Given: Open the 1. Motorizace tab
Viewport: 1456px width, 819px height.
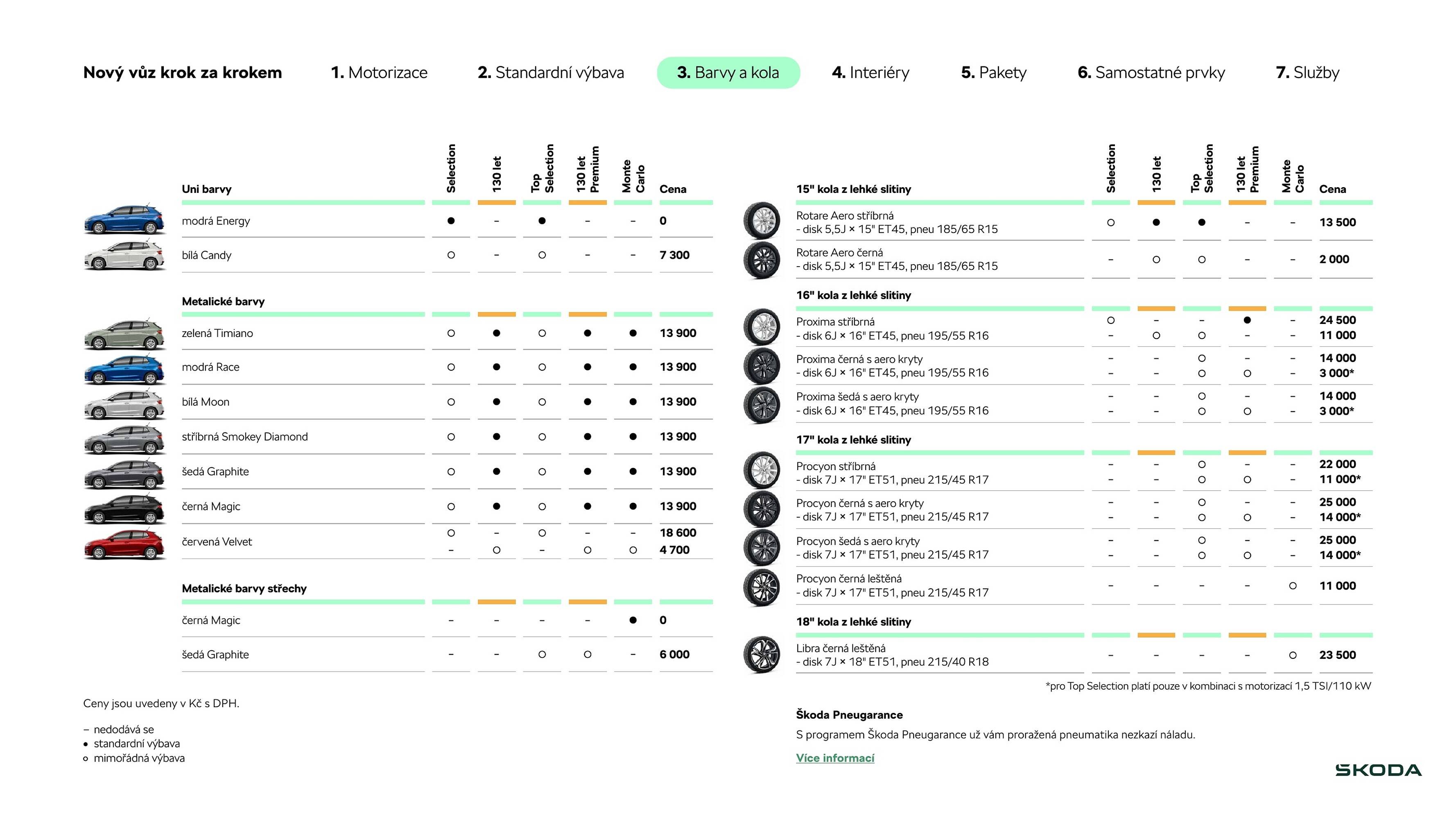Looking at the screenshot, I should click(x=379, y=72).
